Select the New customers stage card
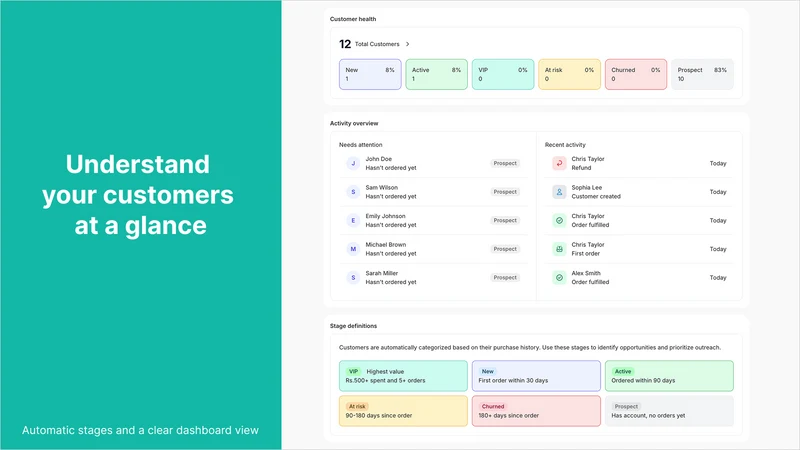 370,74
